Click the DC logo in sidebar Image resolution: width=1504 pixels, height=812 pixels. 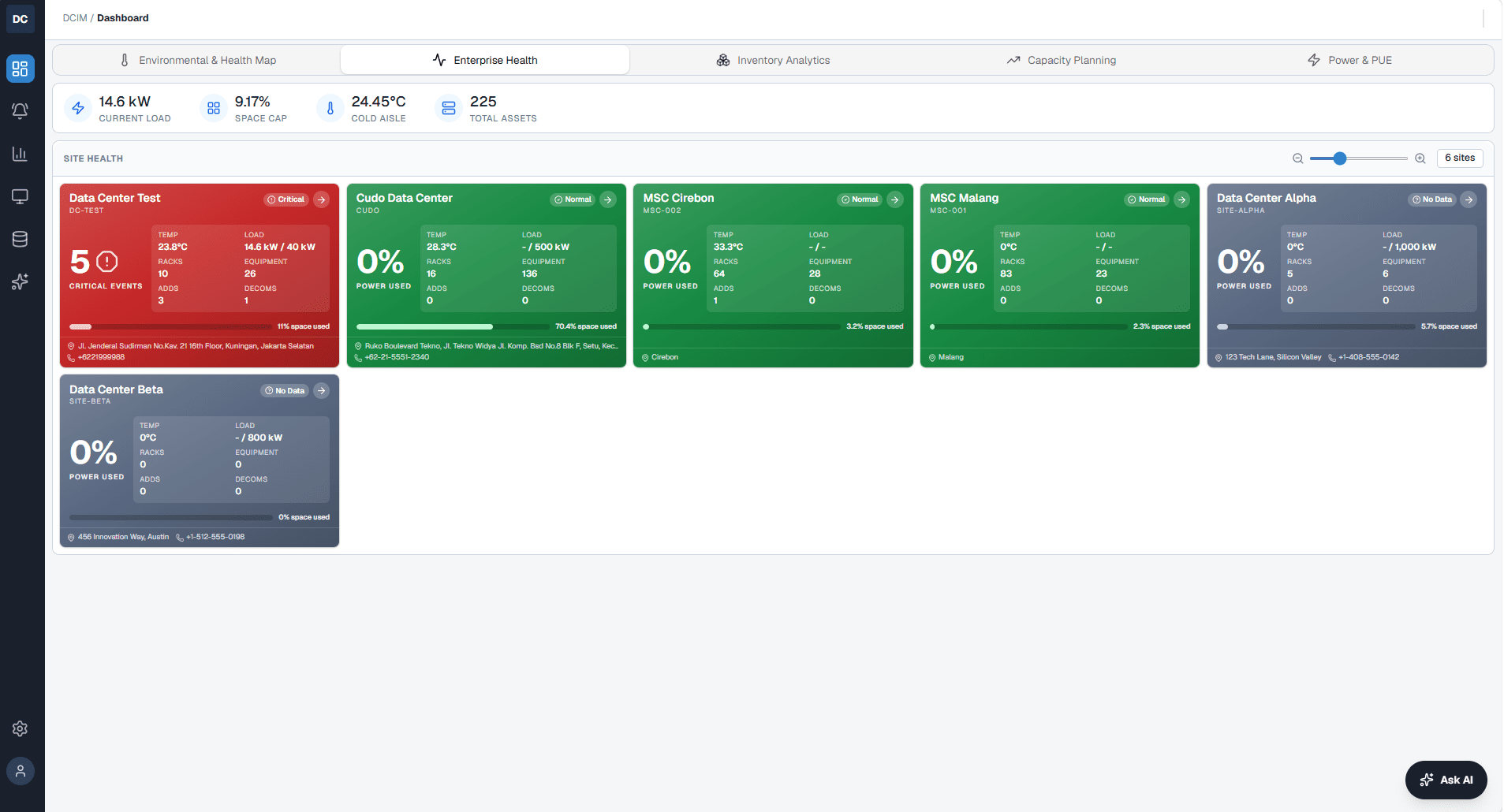point(21,19)
